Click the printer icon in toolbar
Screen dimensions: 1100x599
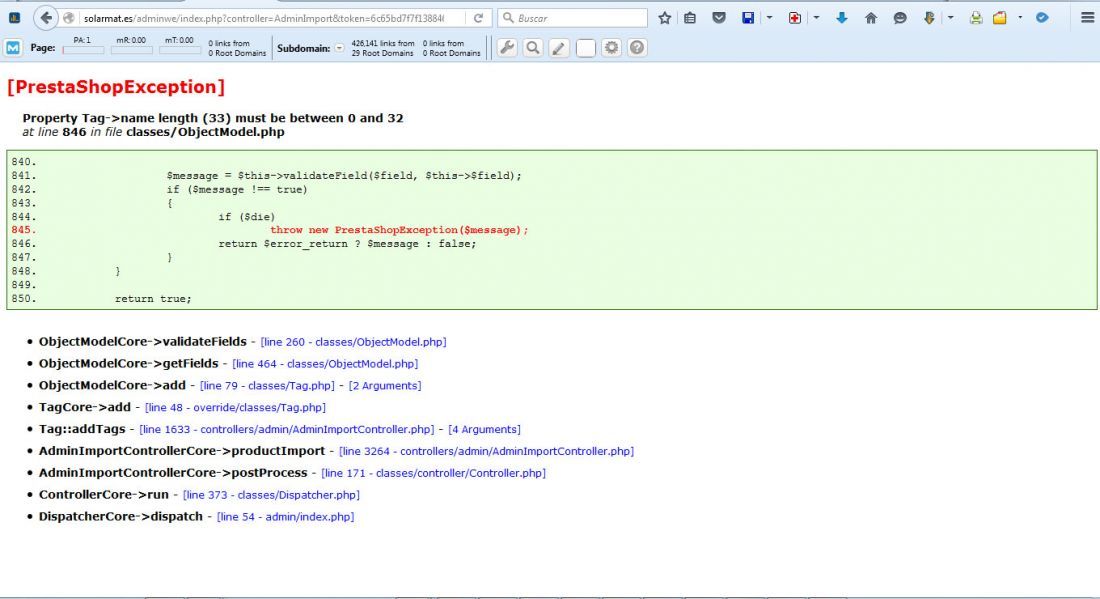(976, 18)
